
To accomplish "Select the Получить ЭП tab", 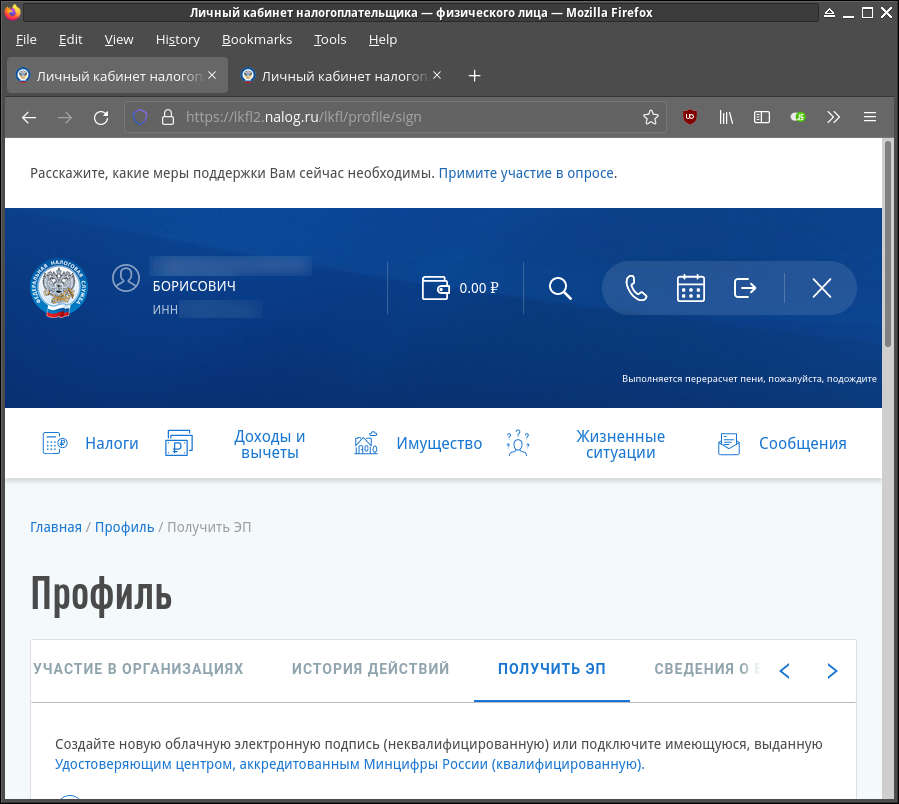I will pos(552,669).
